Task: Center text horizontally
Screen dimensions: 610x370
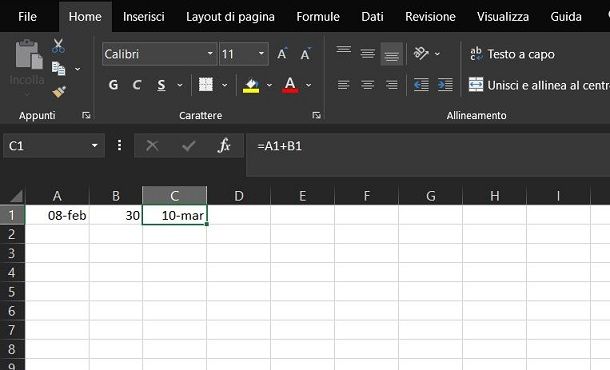Action: point(368,84)
